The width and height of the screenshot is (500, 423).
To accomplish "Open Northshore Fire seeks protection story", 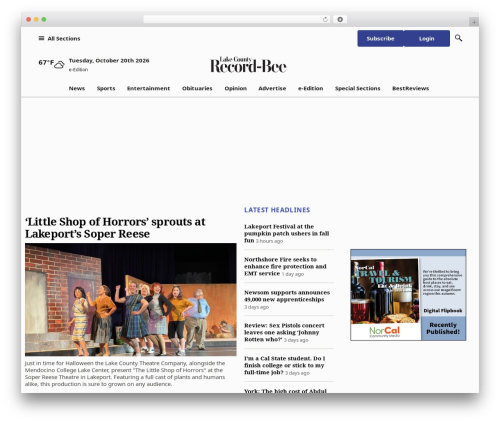I will click(285, 266).
